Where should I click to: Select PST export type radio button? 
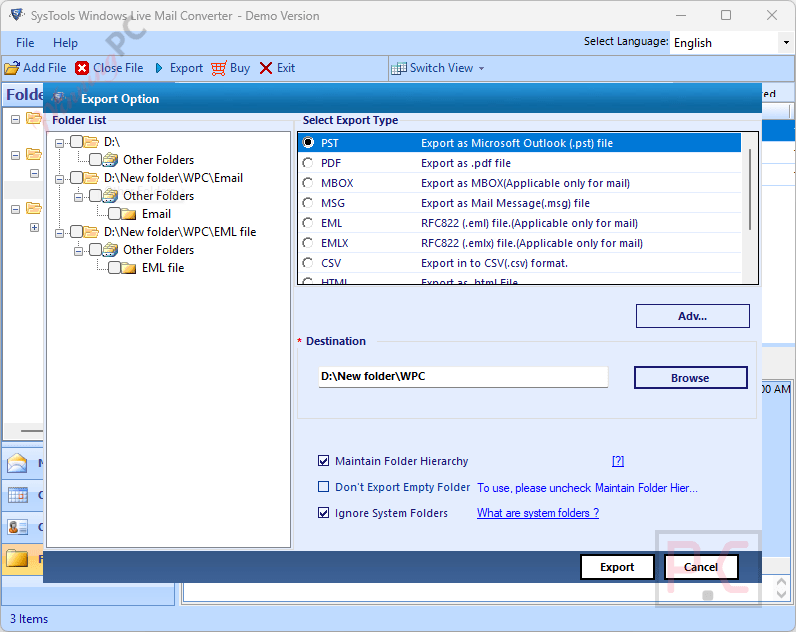(308, 143)
